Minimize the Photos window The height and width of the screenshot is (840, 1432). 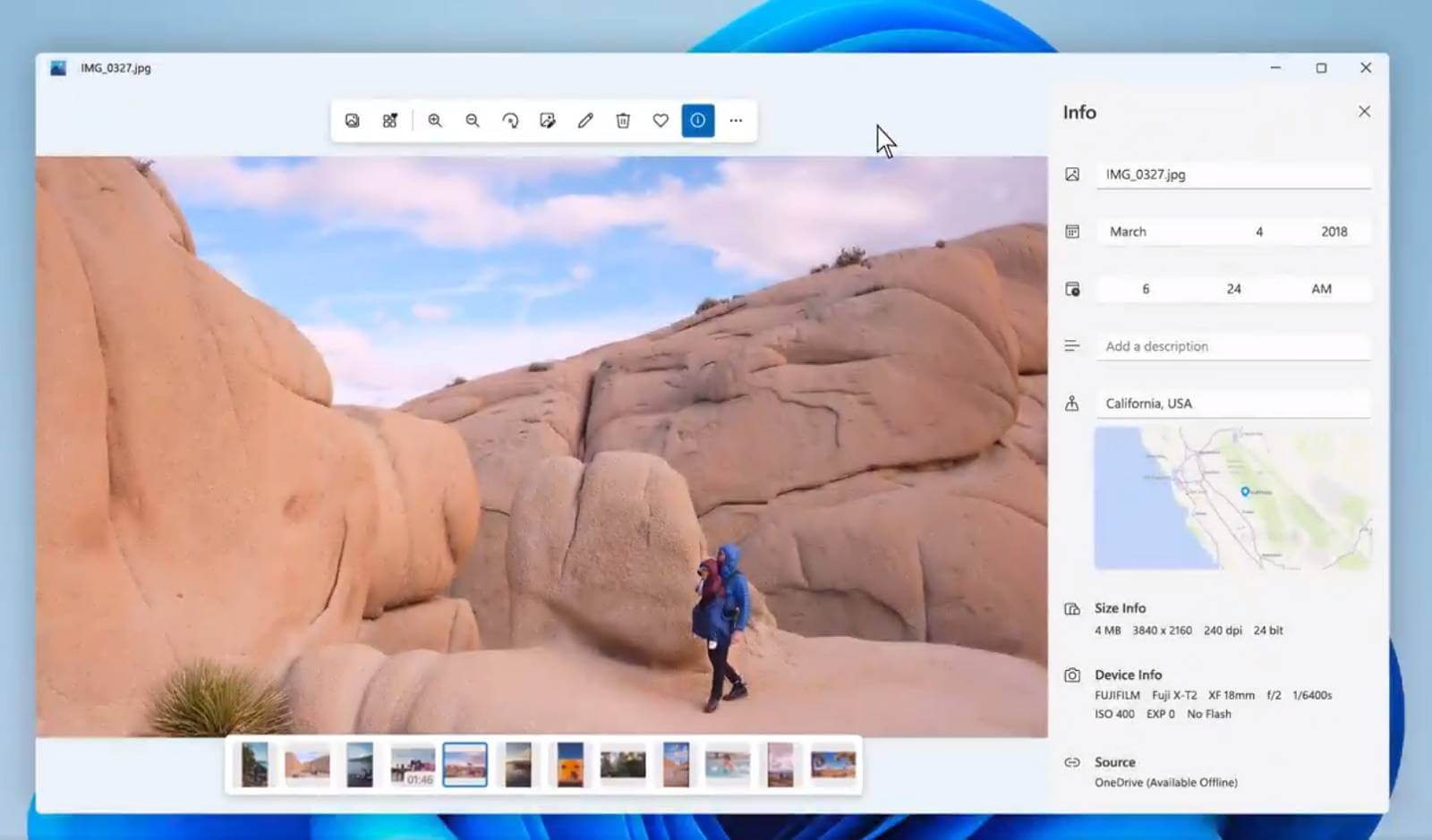(x=1275, y=68)
